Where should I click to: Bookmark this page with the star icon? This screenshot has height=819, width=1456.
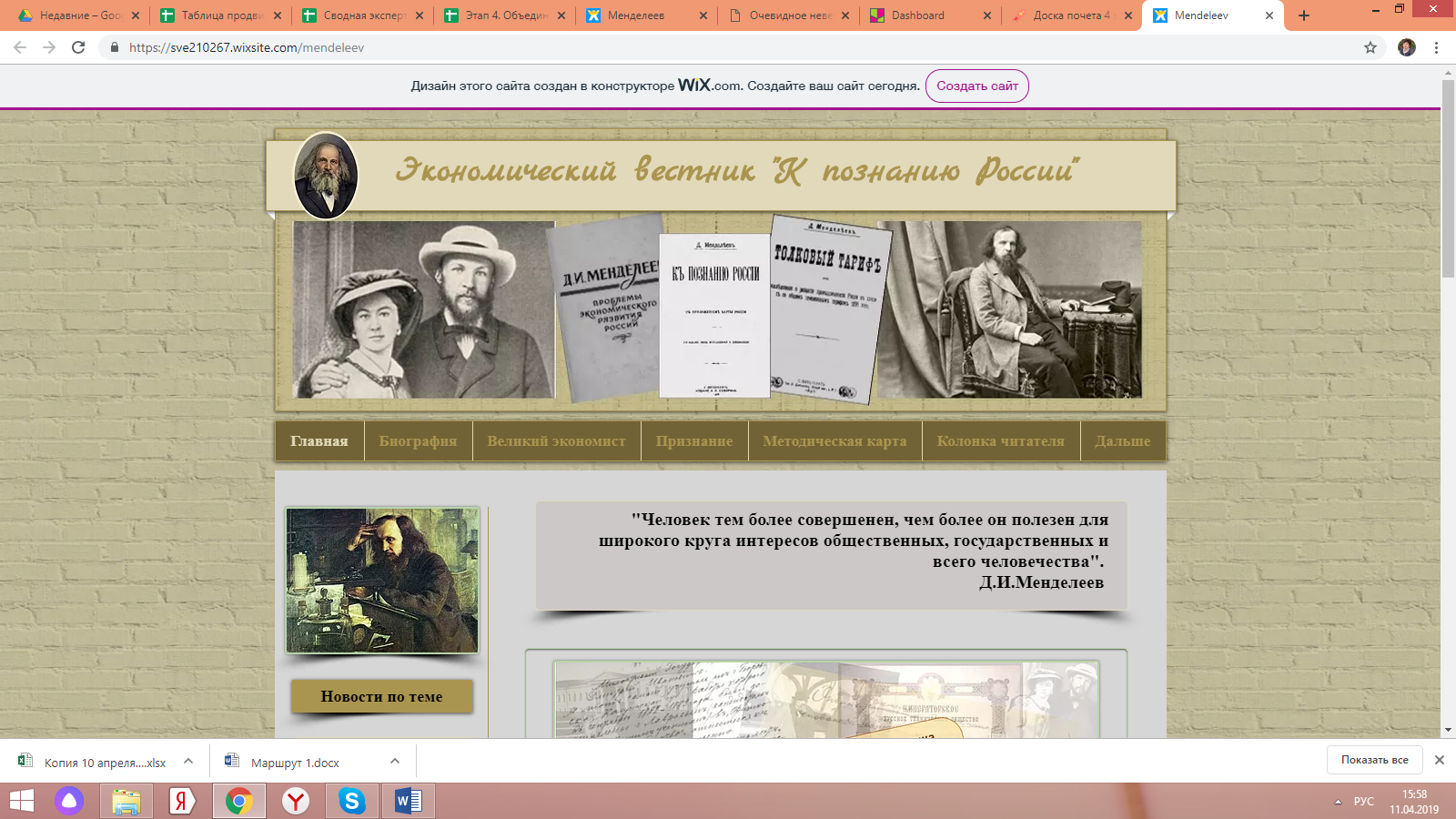[1370, 47]
